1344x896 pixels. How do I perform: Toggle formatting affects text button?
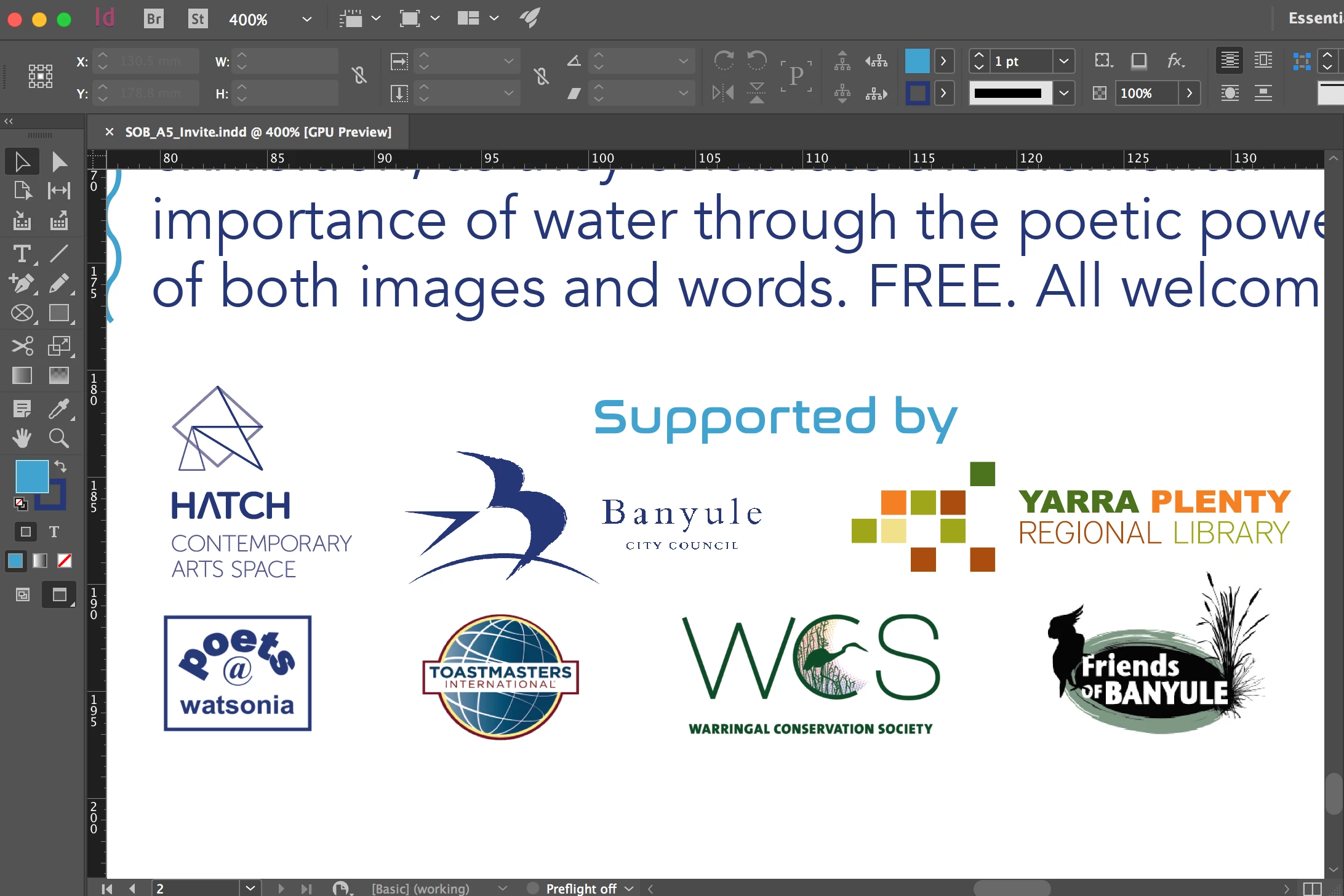coord(54,532)
